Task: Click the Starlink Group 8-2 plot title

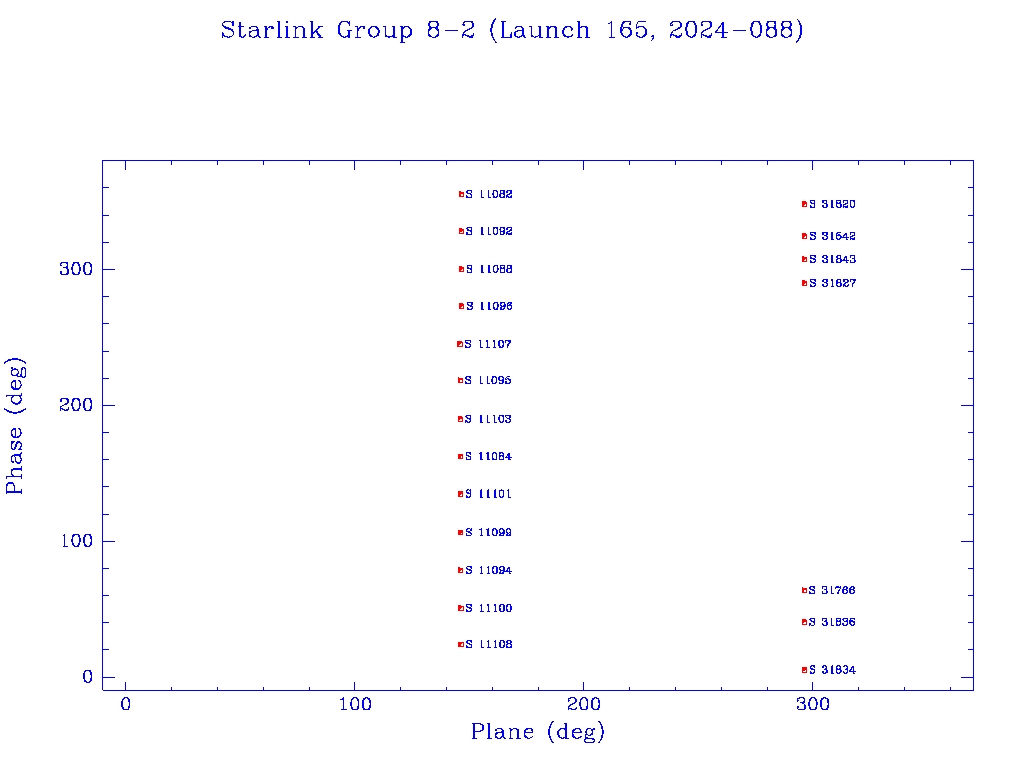Action: 512,31
